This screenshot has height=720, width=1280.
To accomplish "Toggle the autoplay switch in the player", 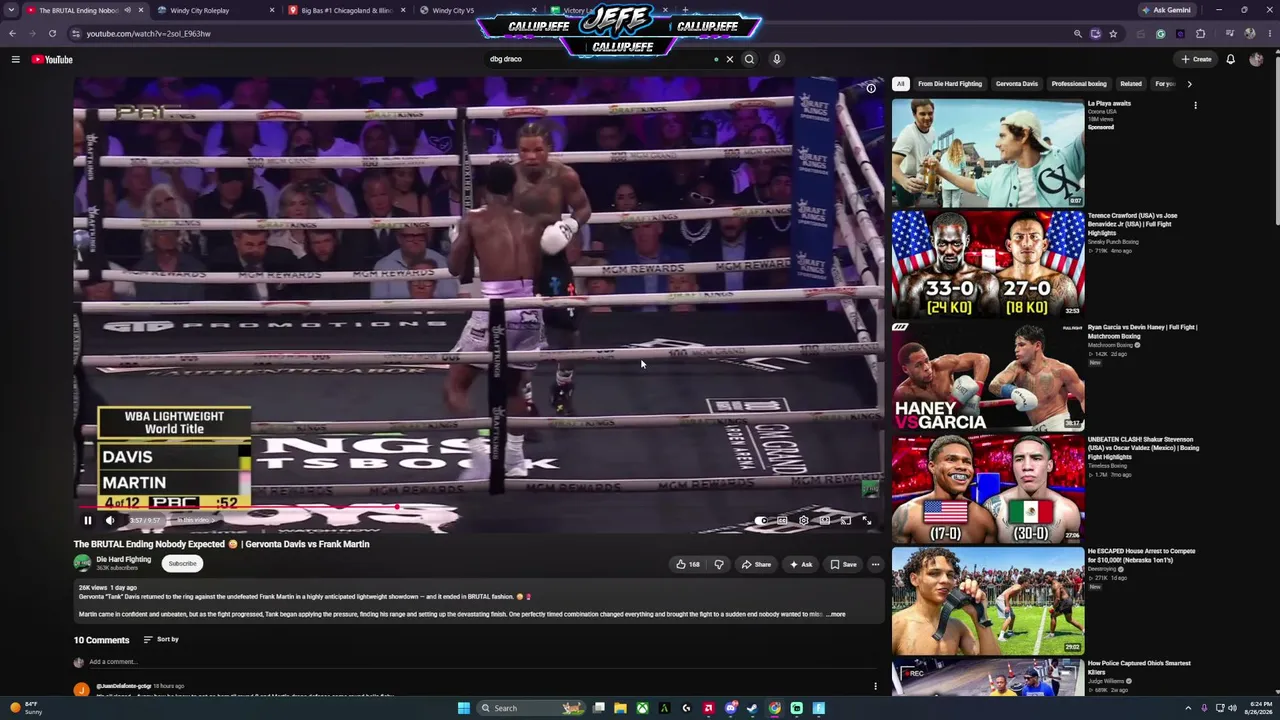I will tap(762, 520).
